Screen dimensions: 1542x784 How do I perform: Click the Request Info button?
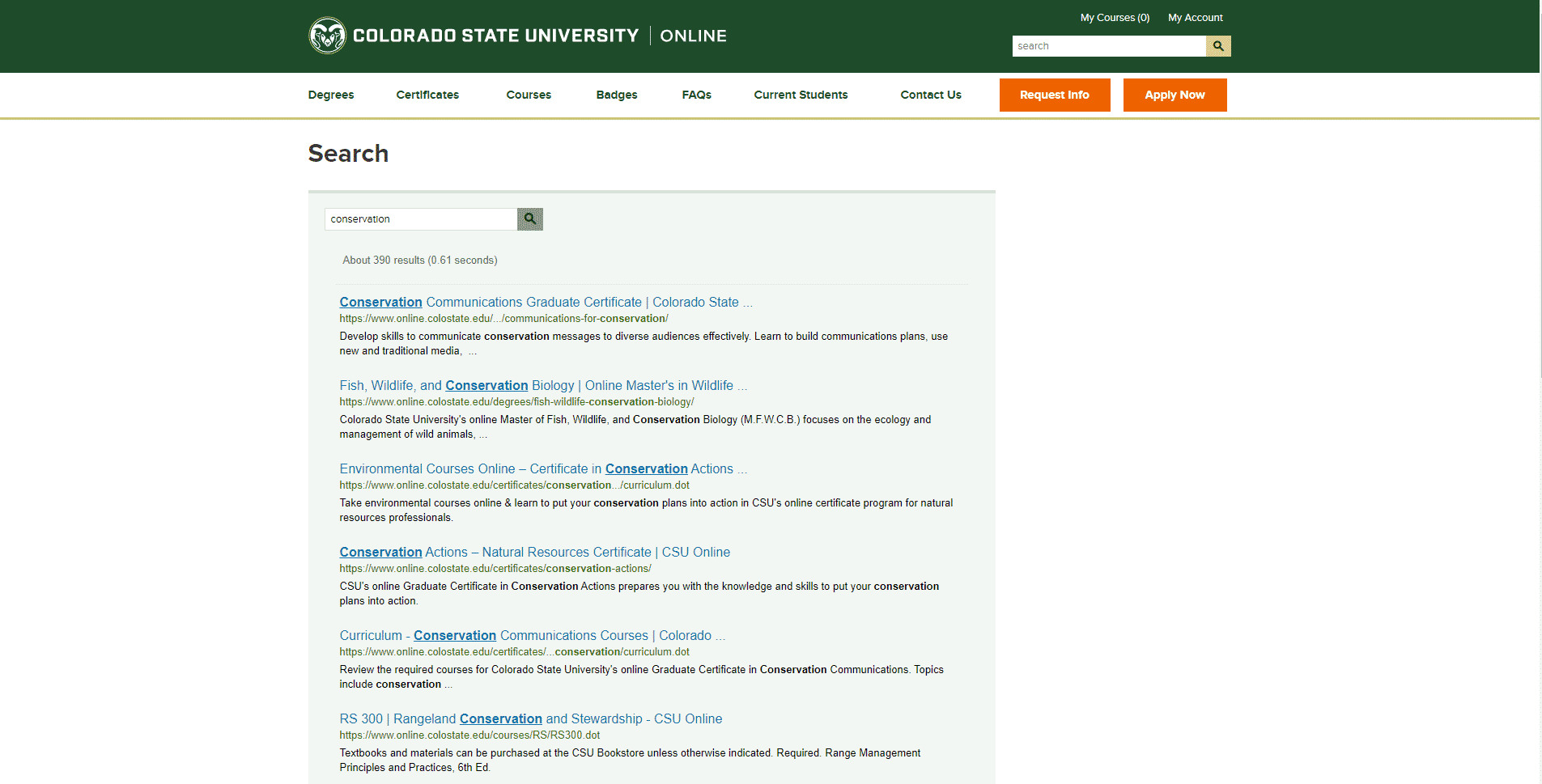[1055, 95]
